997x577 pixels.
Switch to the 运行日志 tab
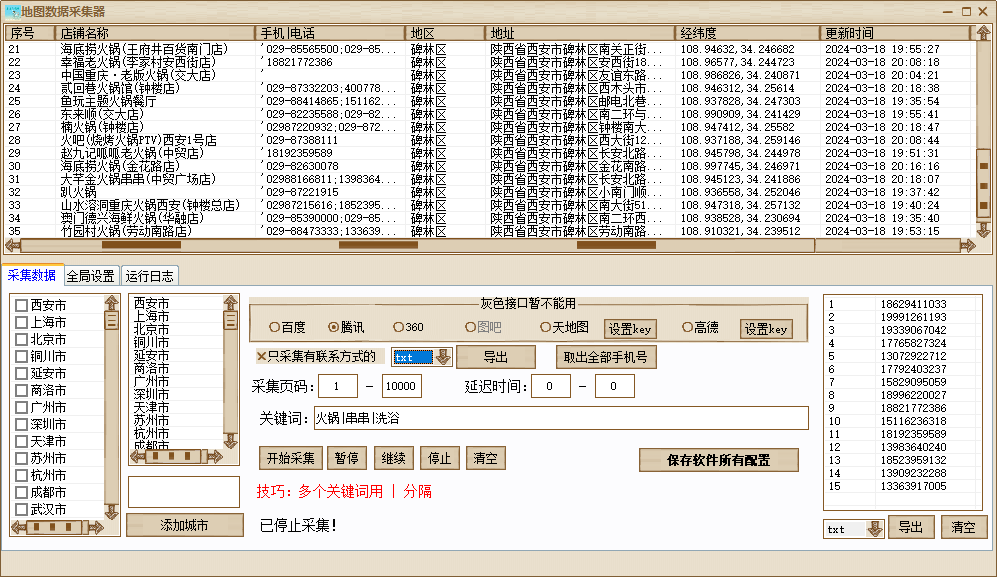tap(150, 275)
